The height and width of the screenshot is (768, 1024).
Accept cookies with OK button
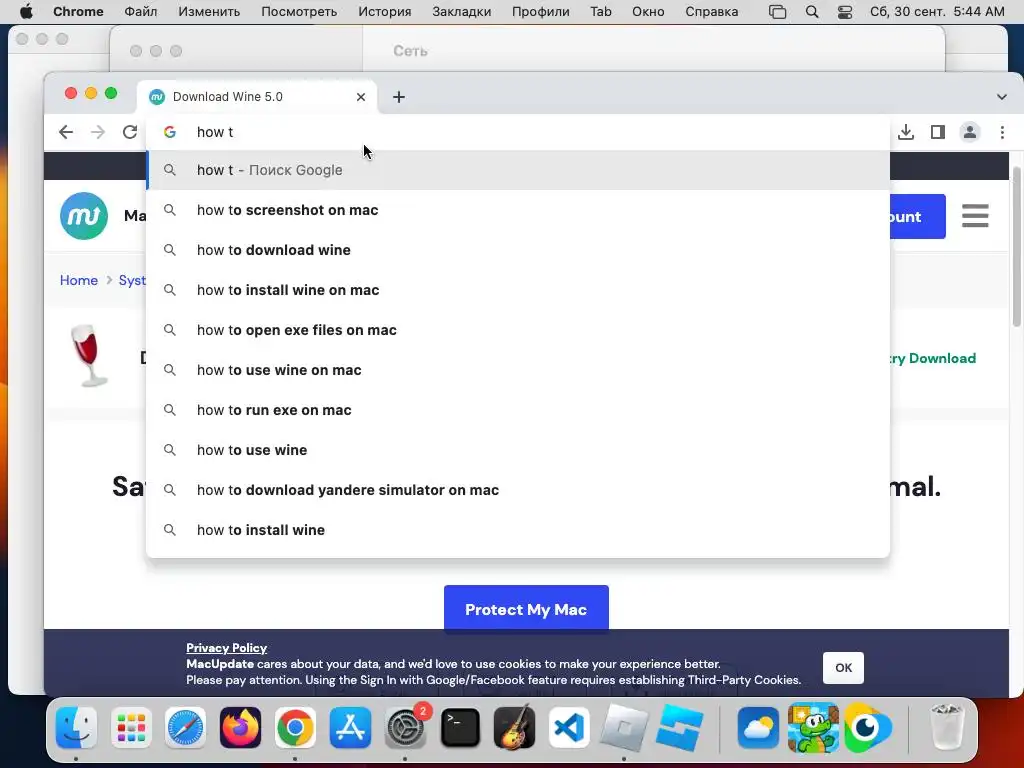pyautogui.click(x=843, y=667)
